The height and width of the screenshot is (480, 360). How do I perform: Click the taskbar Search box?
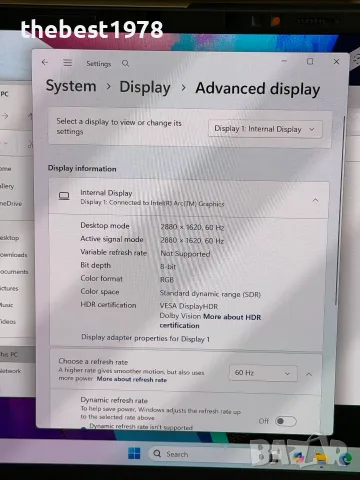200,454
